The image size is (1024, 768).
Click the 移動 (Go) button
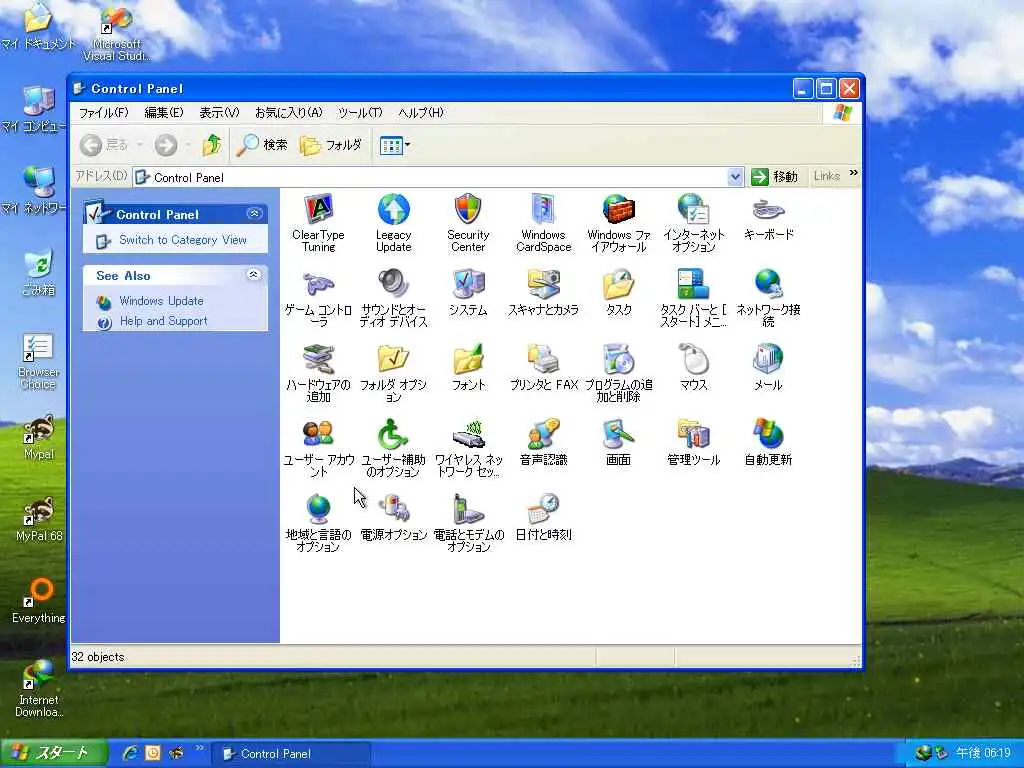(775, 177)
